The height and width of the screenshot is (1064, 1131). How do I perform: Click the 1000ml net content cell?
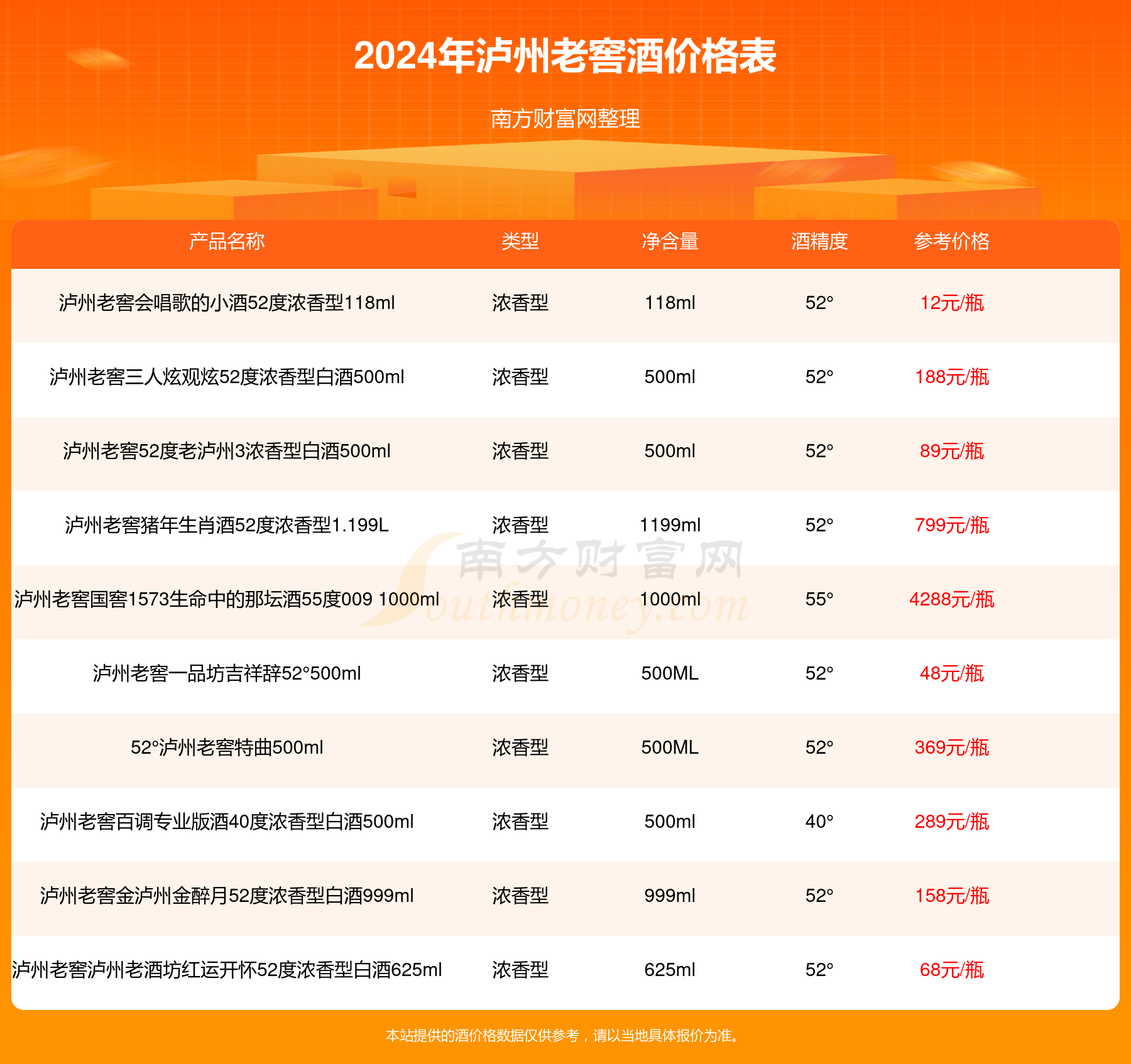pos(670,599)
